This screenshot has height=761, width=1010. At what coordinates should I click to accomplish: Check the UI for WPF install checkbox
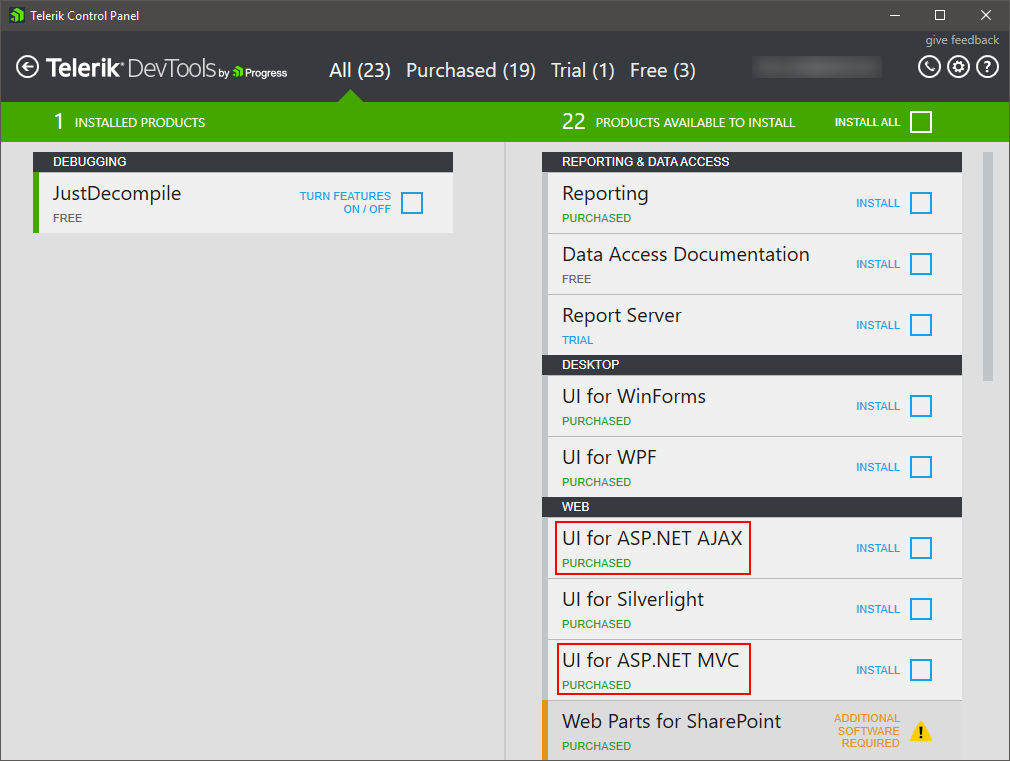pyautogui.click(x=921, y=467)
